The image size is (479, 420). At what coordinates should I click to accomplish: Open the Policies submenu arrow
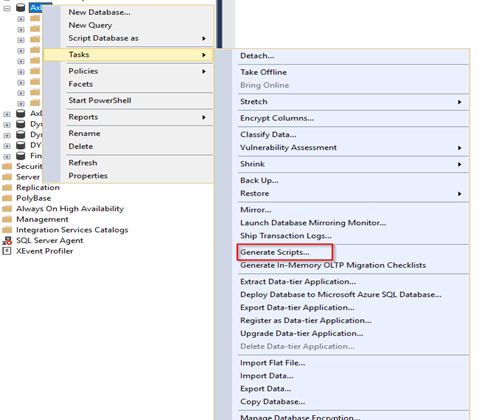coord(204,71)
